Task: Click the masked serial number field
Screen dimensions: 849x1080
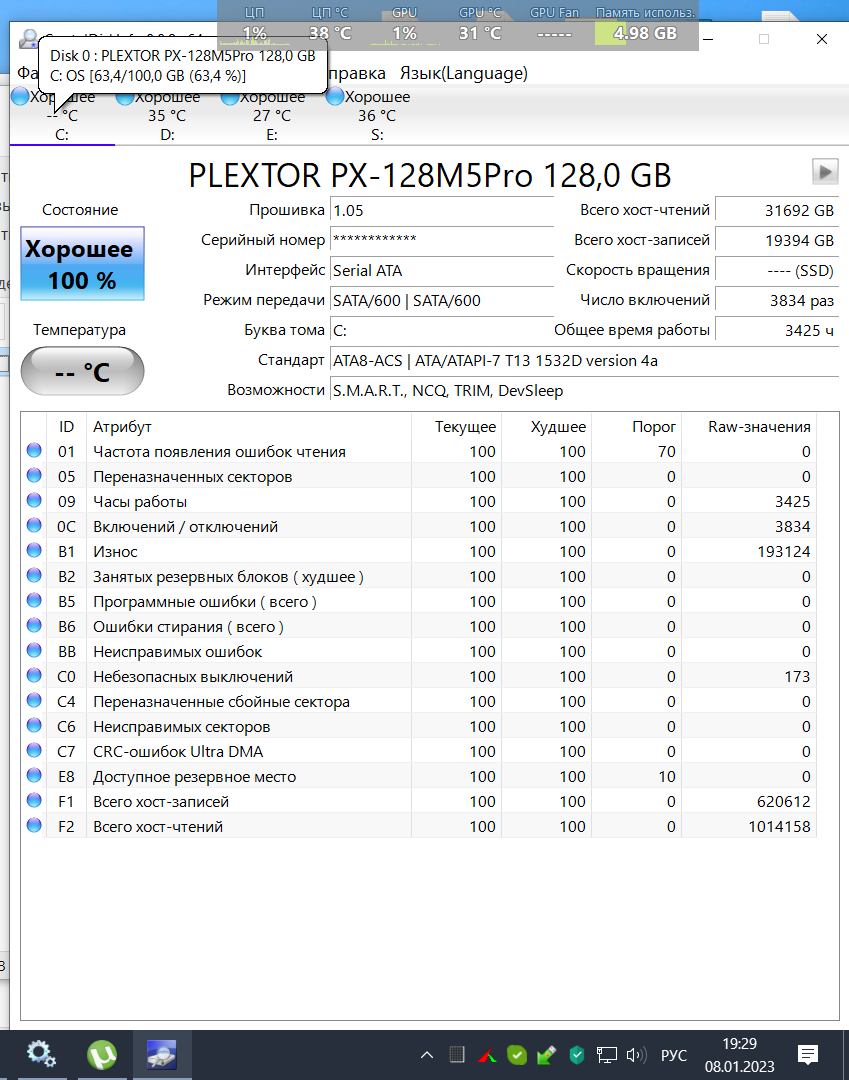Action: pyautogui.click(x=442, y=240)
